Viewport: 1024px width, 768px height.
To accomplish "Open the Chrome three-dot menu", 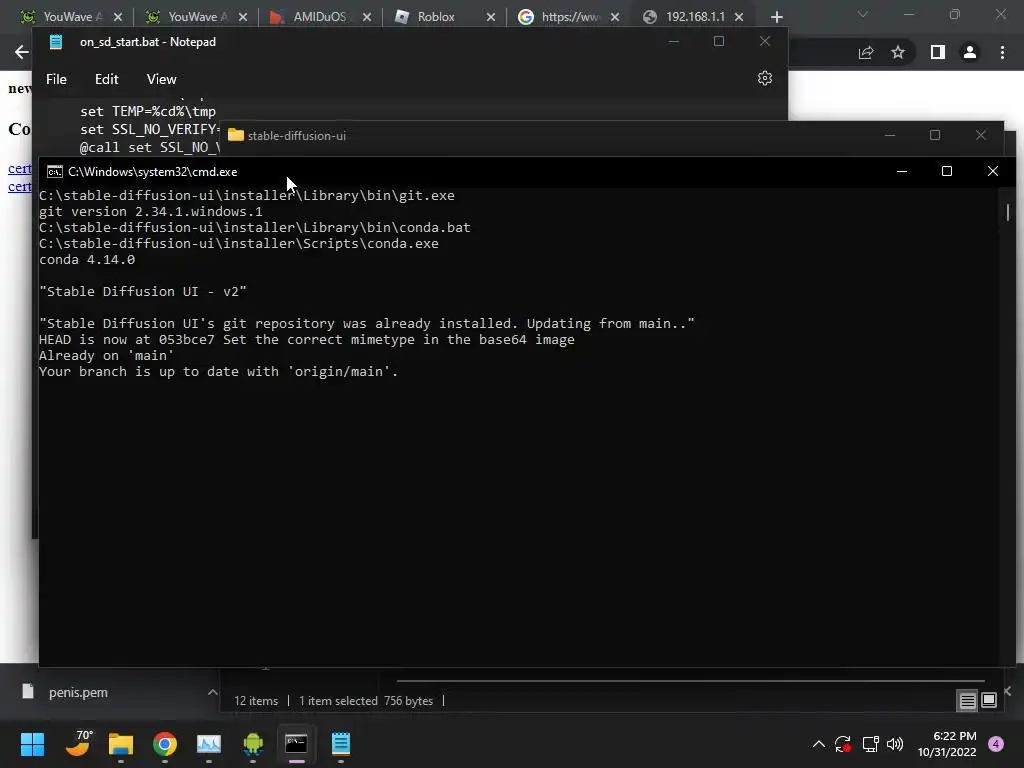I will point(1002,52).
